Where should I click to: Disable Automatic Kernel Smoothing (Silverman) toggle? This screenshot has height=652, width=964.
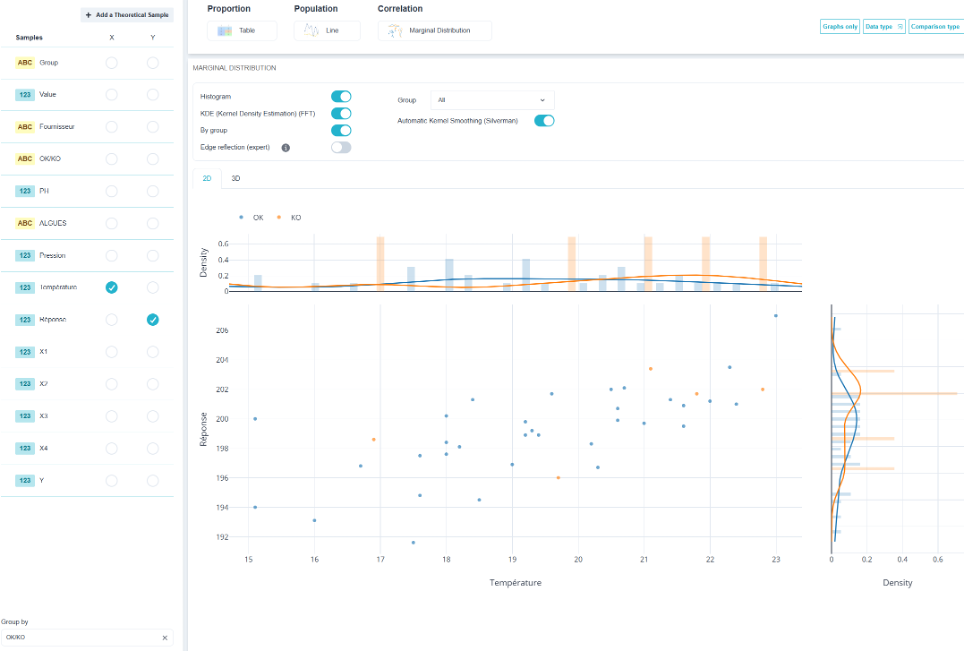pyautogui.click(x=544, y=121)
